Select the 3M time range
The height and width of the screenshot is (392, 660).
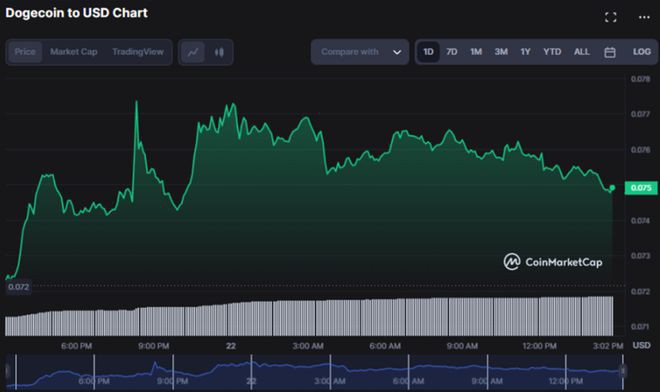pos(501,52)
